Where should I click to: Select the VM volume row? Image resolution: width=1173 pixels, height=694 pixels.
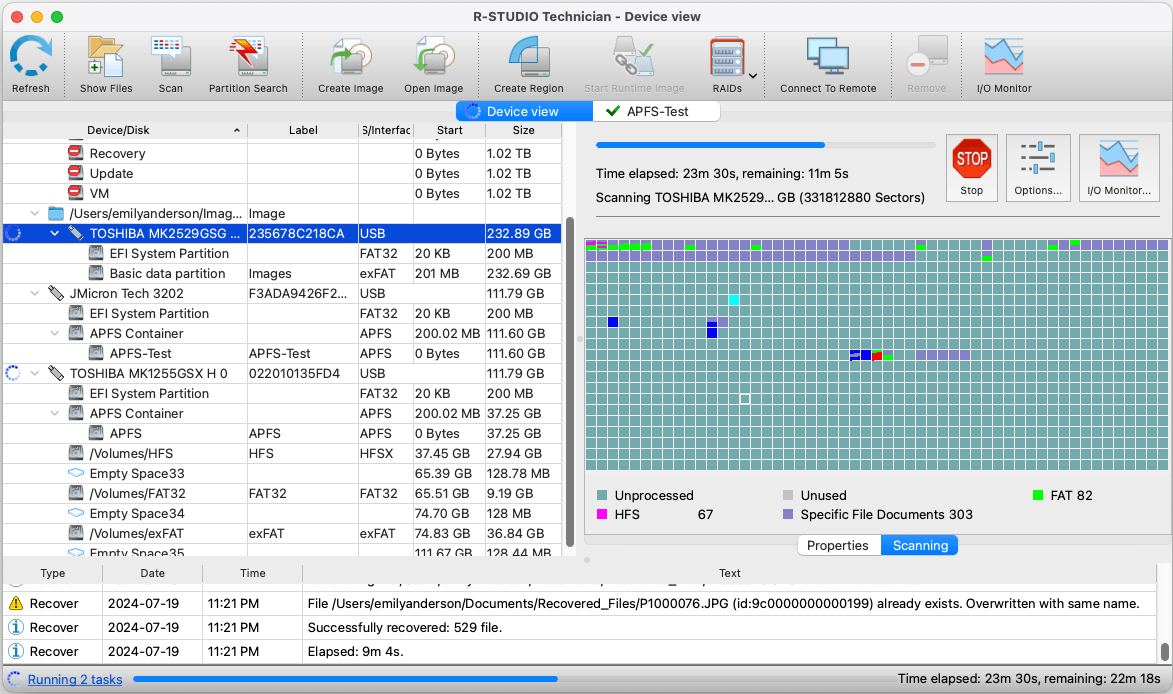pos(282,193)
